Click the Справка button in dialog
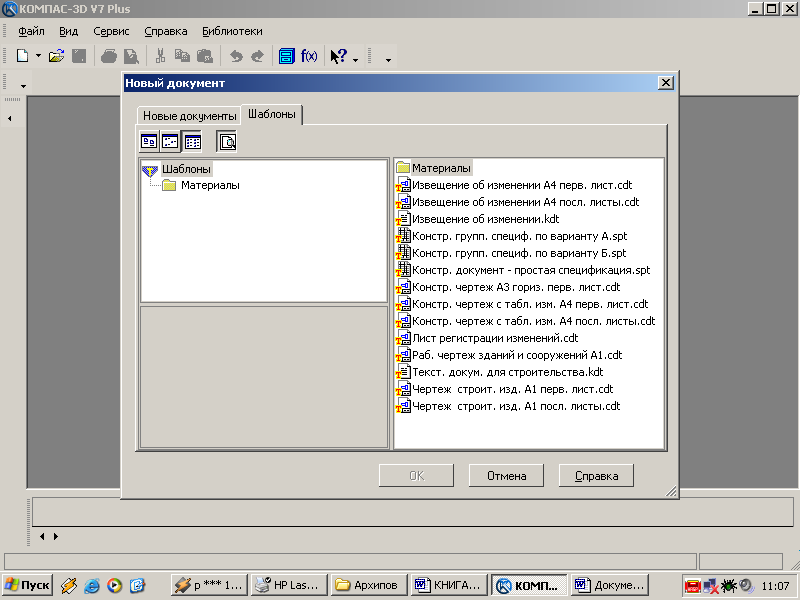The height and width of the screenshot is (600, 800). point(596,476)
